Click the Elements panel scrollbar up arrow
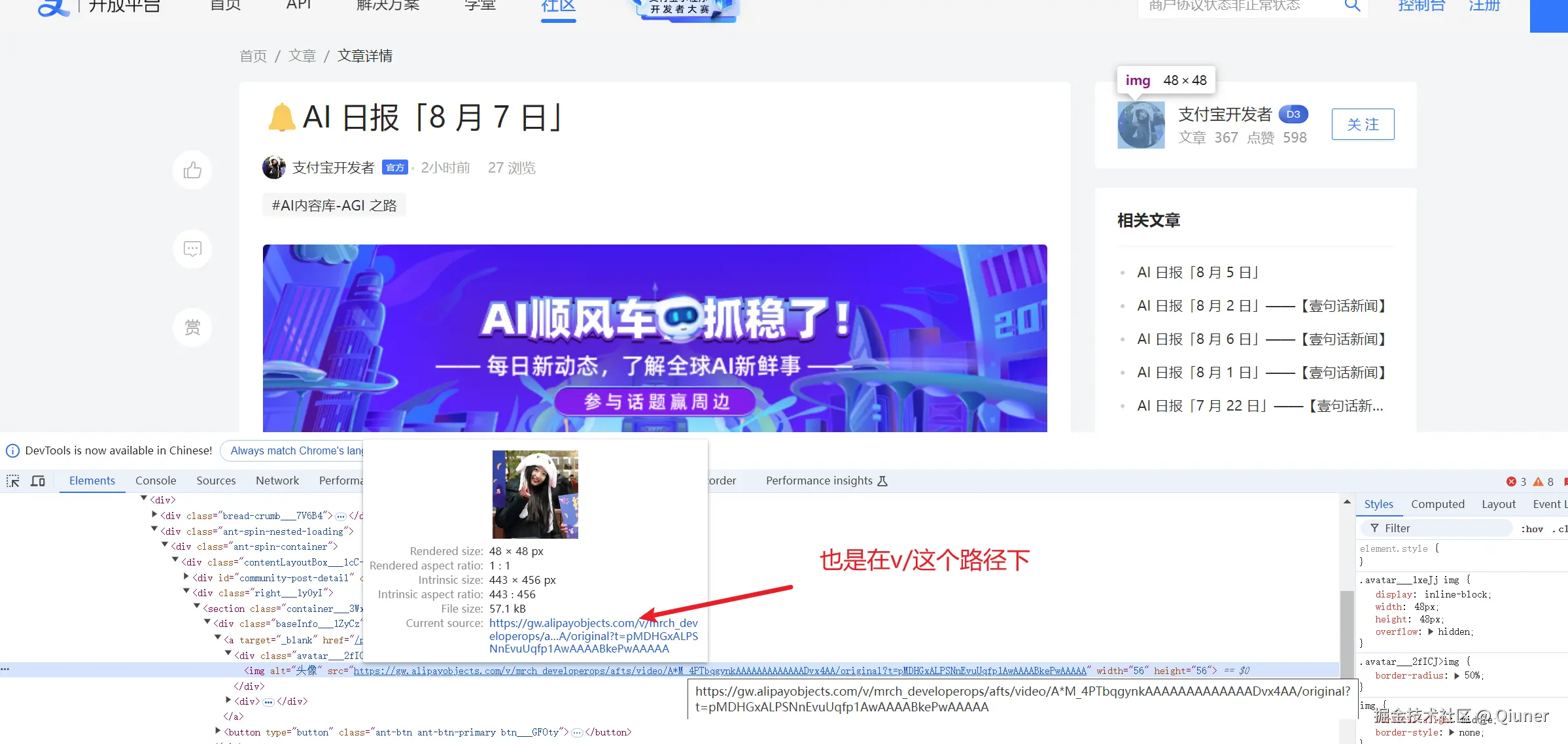 click(x=1347, y=502)
